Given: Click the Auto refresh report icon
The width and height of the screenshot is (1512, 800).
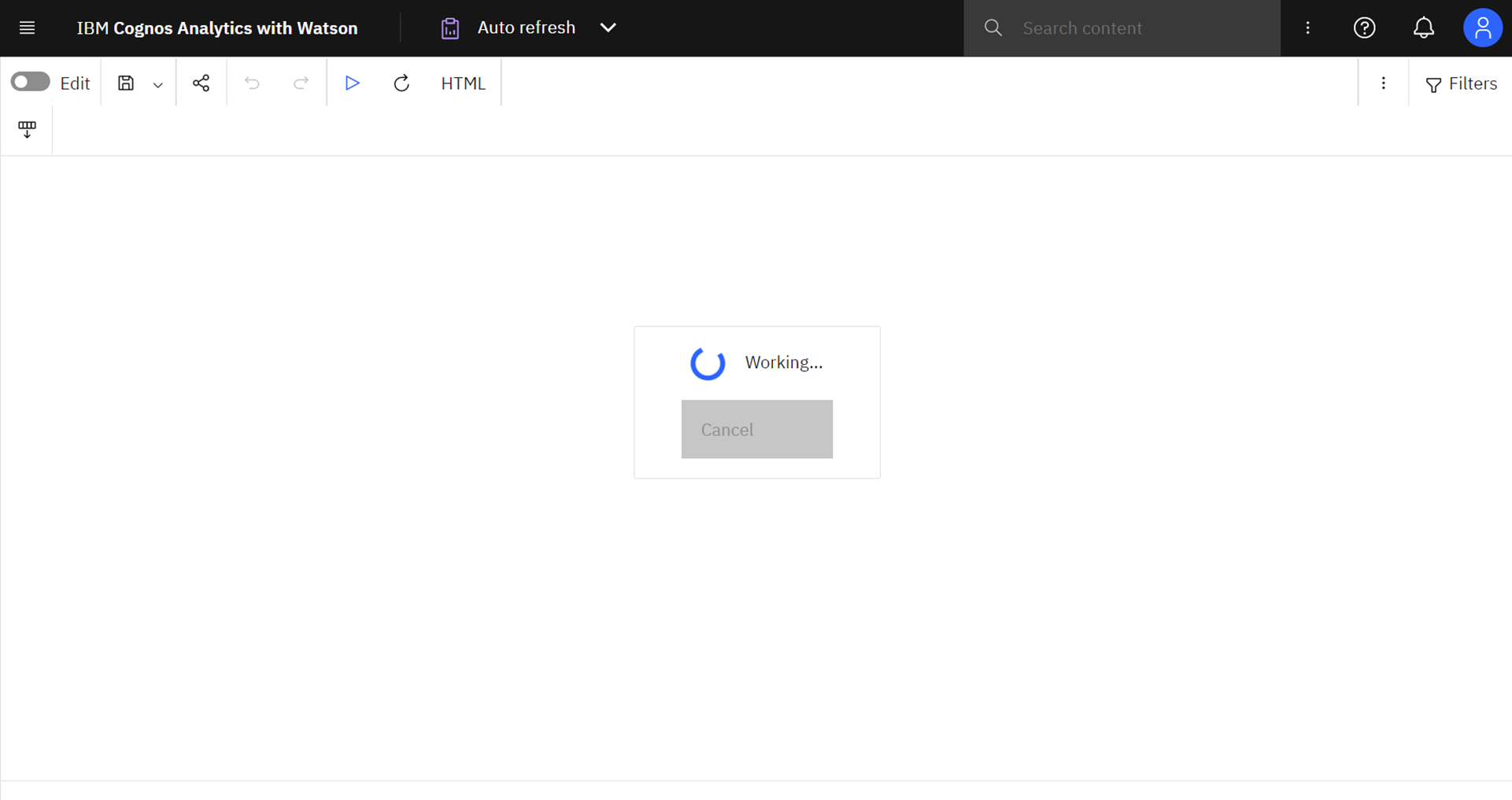Looking at the screenshot, I should tap(450, 28).
